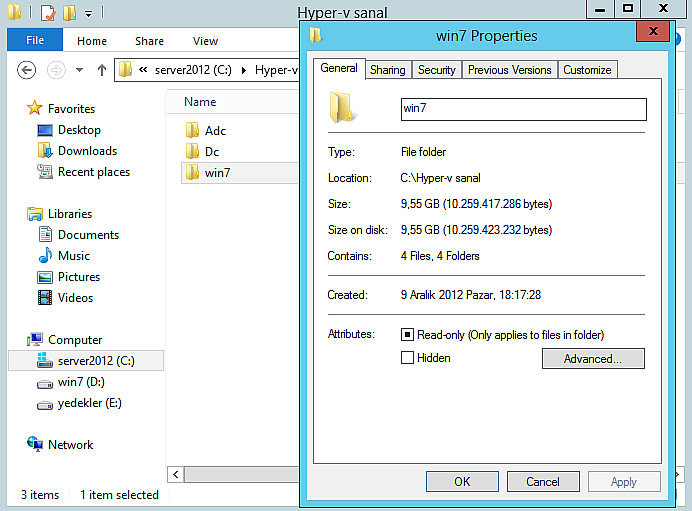Confirm with the OK button
The image size is (692, 511).
pyautogui.click(x=462, y=481)
